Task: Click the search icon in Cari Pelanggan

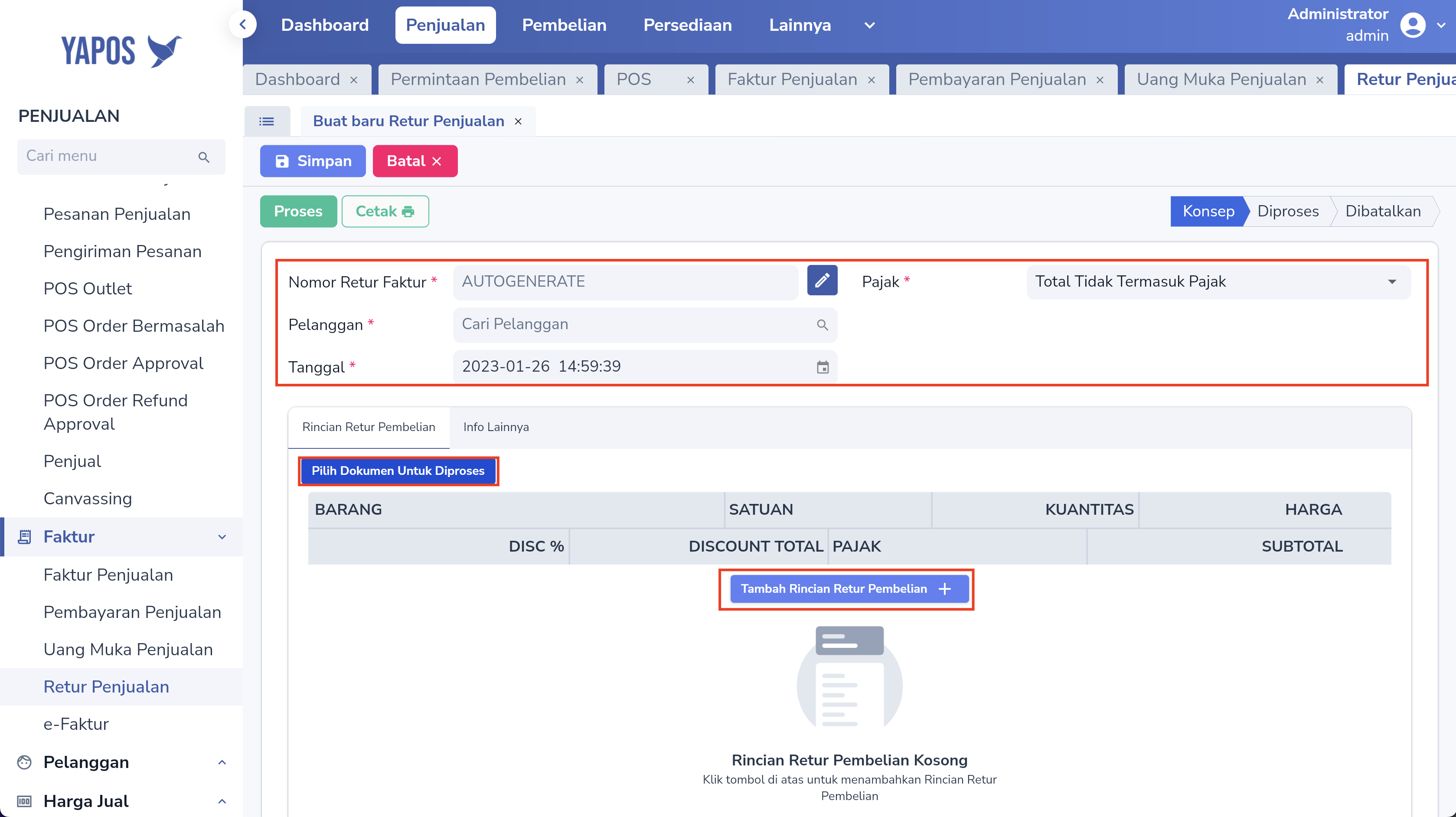Action: tap(823, 324)
